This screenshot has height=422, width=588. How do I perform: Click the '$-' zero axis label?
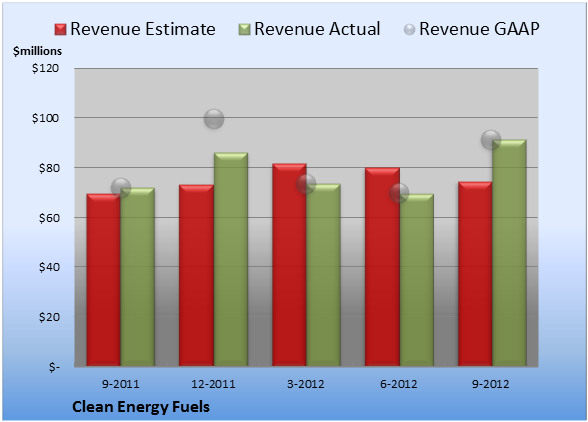[x=54, y=367]
